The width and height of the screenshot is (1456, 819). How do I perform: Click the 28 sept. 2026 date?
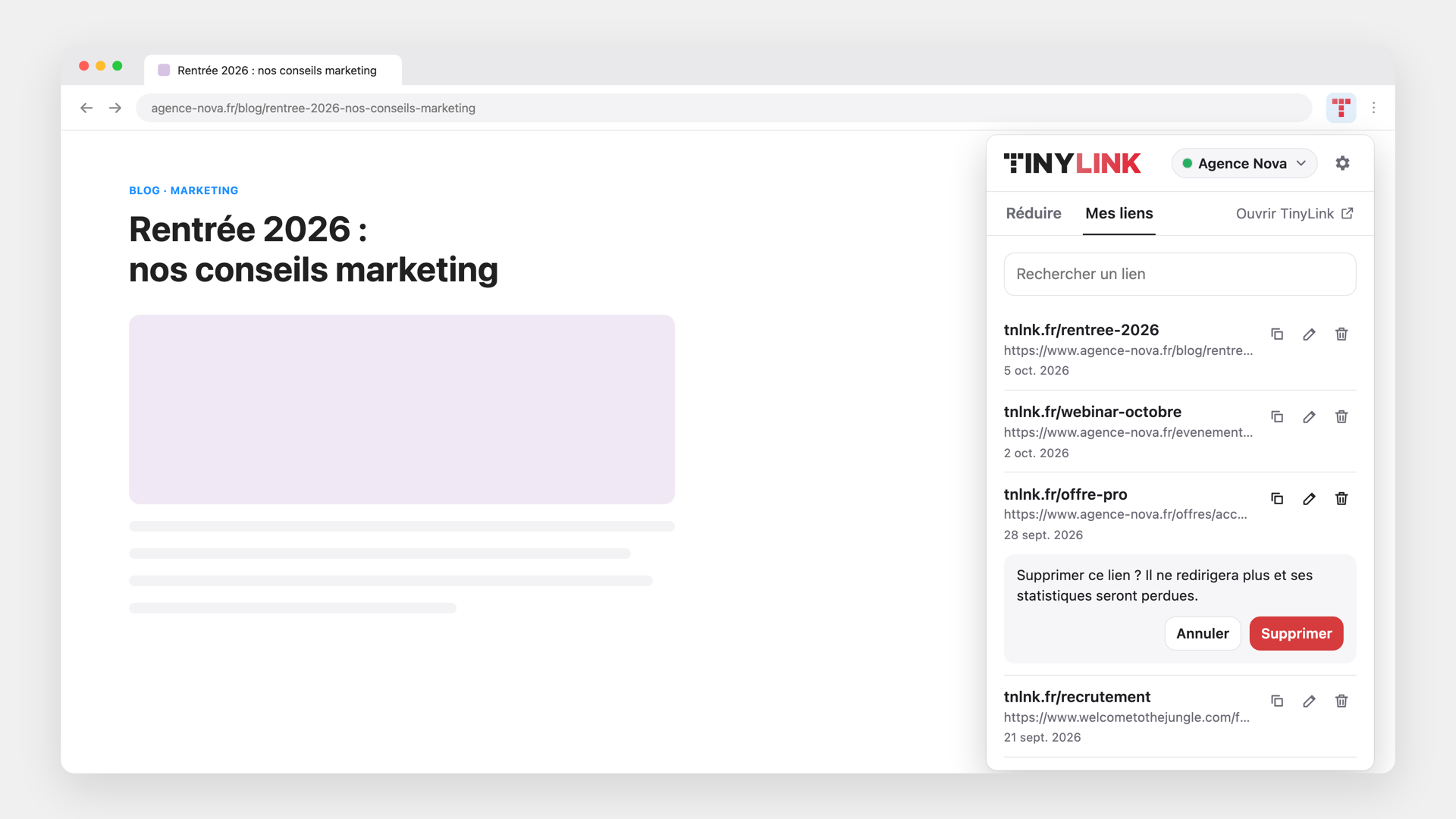click(x=1043, y=535)
